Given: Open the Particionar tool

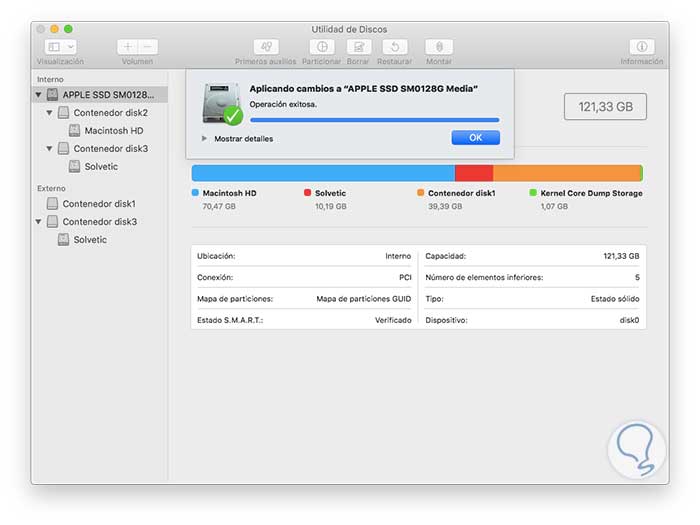Looking at the screenshot, I should pos(322,47).
